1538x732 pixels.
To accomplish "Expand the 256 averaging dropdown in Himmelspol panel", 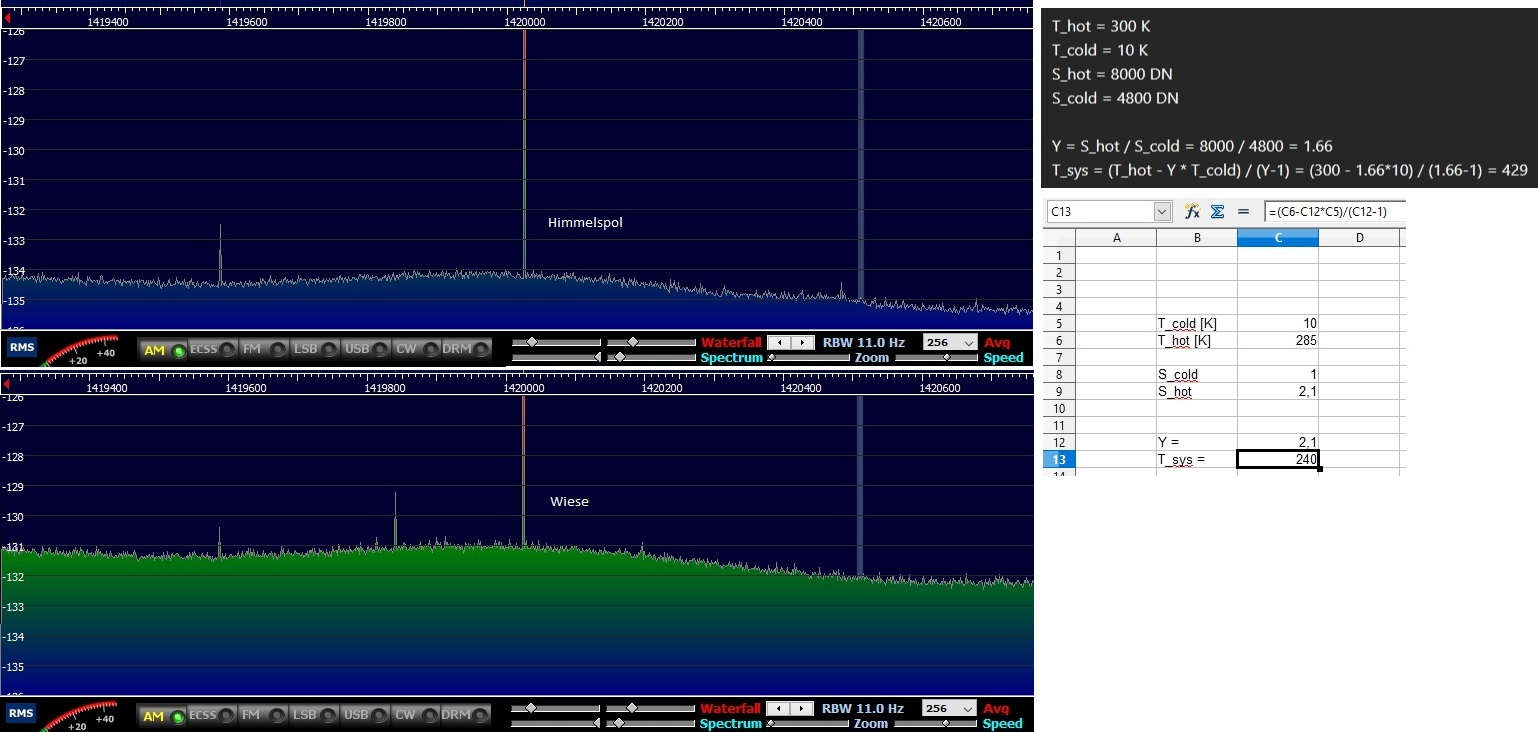I will (949, 342).
